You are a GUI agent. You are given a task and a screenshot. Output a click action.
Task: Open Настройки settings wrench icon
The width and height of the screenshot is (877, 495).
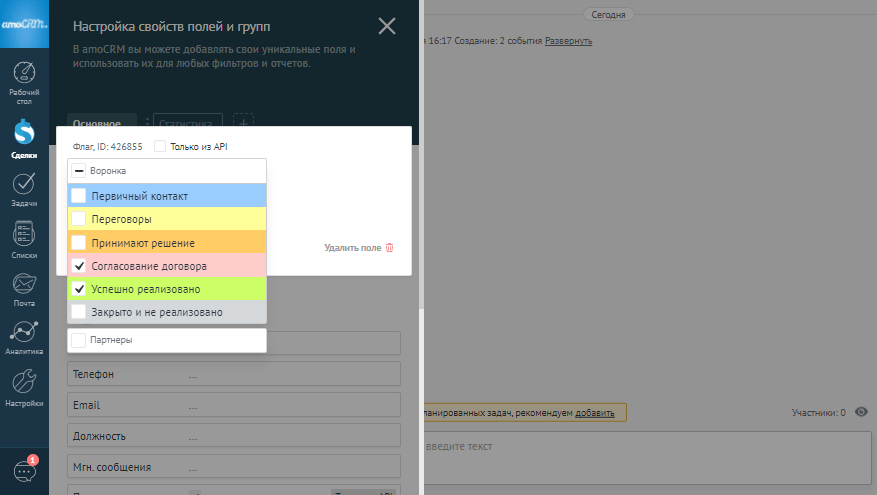pyautogui.click(x=25, y=385)
